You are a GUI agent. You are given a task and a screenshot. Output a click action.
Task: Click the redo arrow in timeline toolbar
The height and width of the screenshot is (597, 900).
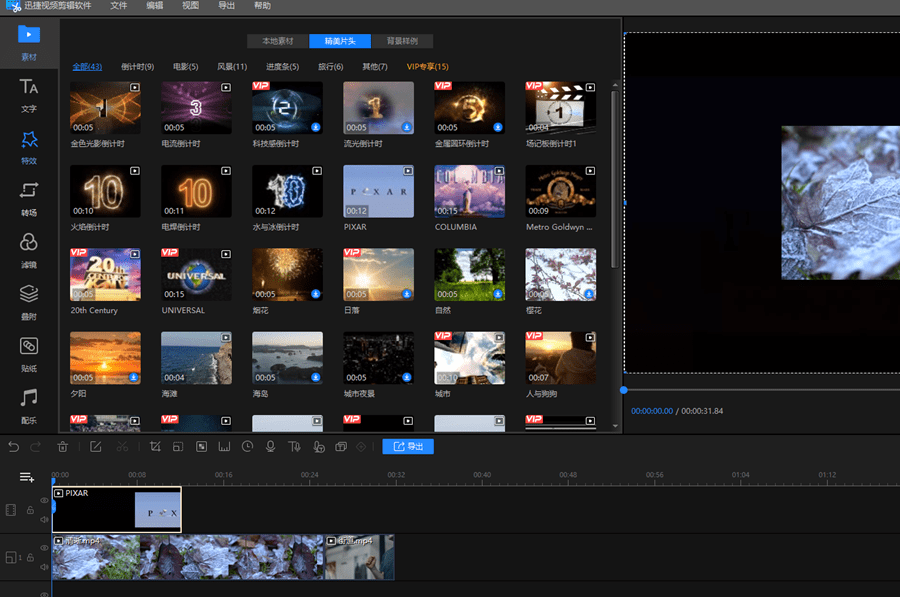[36, 447]
